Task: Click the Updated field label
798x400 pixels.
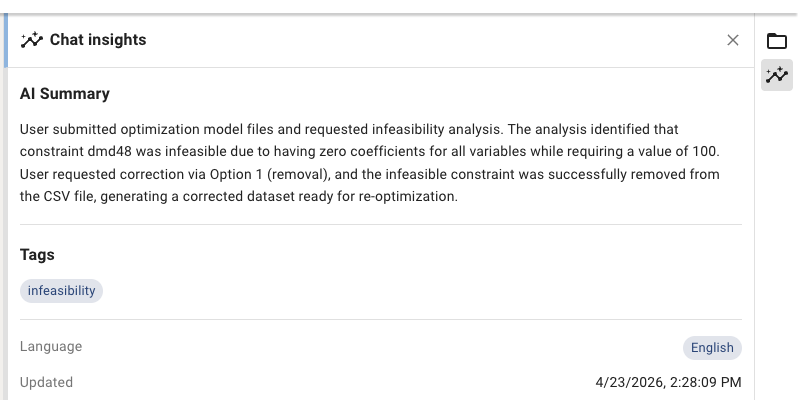Action: (x=46, y=382)
